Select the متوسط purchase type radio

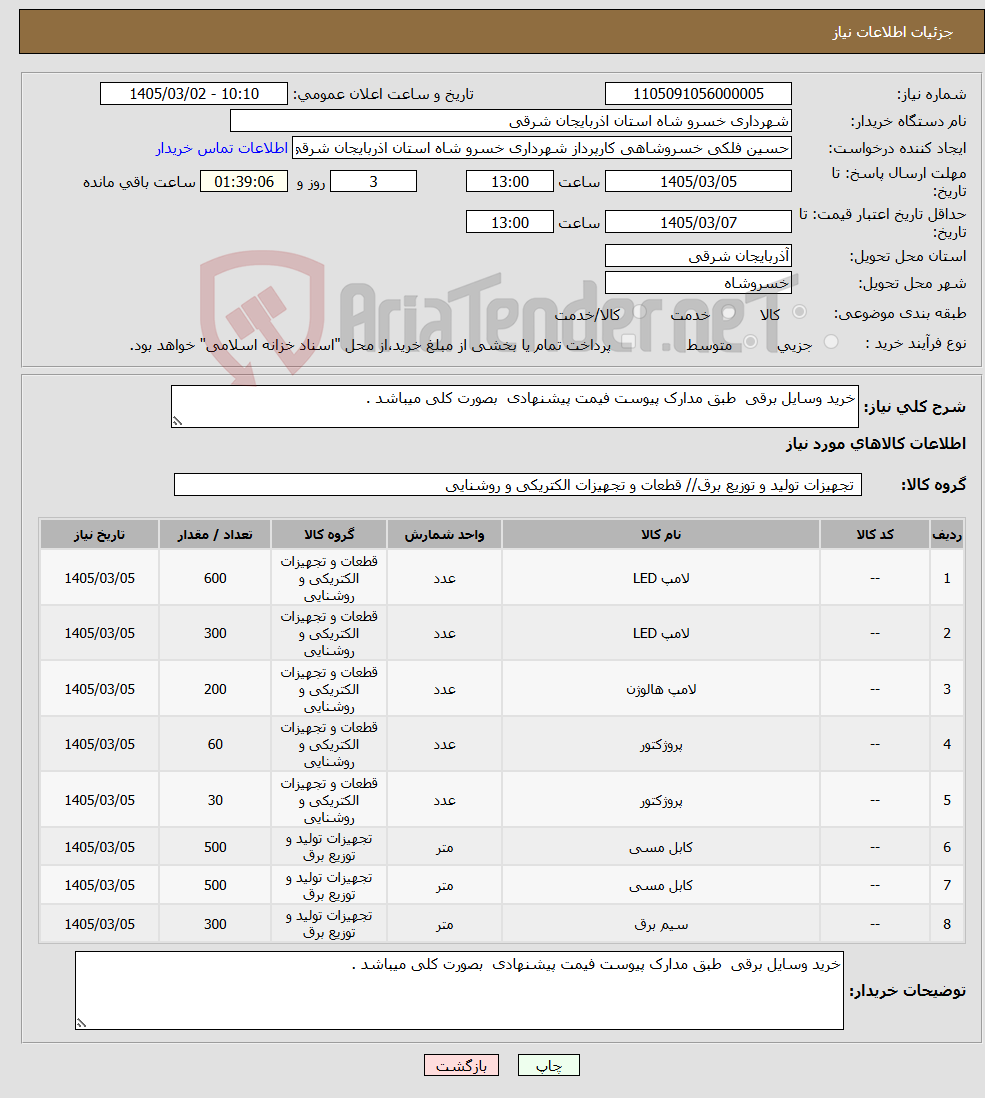tap(750, 342)
